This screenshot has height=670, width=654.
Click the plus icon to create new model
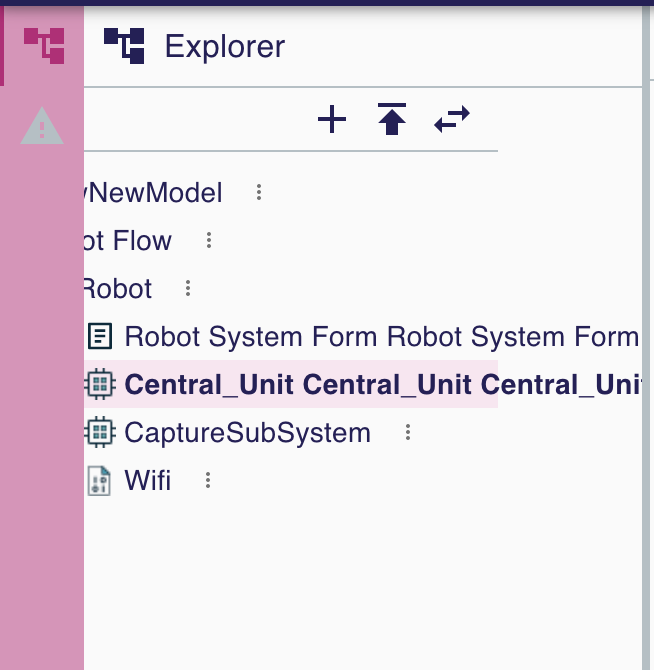coord(332,119)
